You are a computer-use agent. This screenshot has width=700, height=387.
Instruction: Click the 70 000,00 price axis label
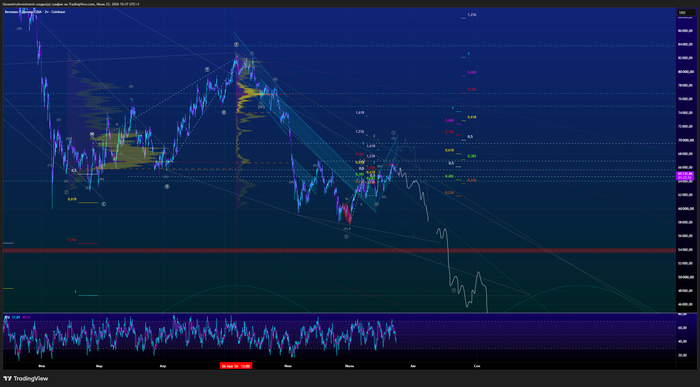point(686,140)
